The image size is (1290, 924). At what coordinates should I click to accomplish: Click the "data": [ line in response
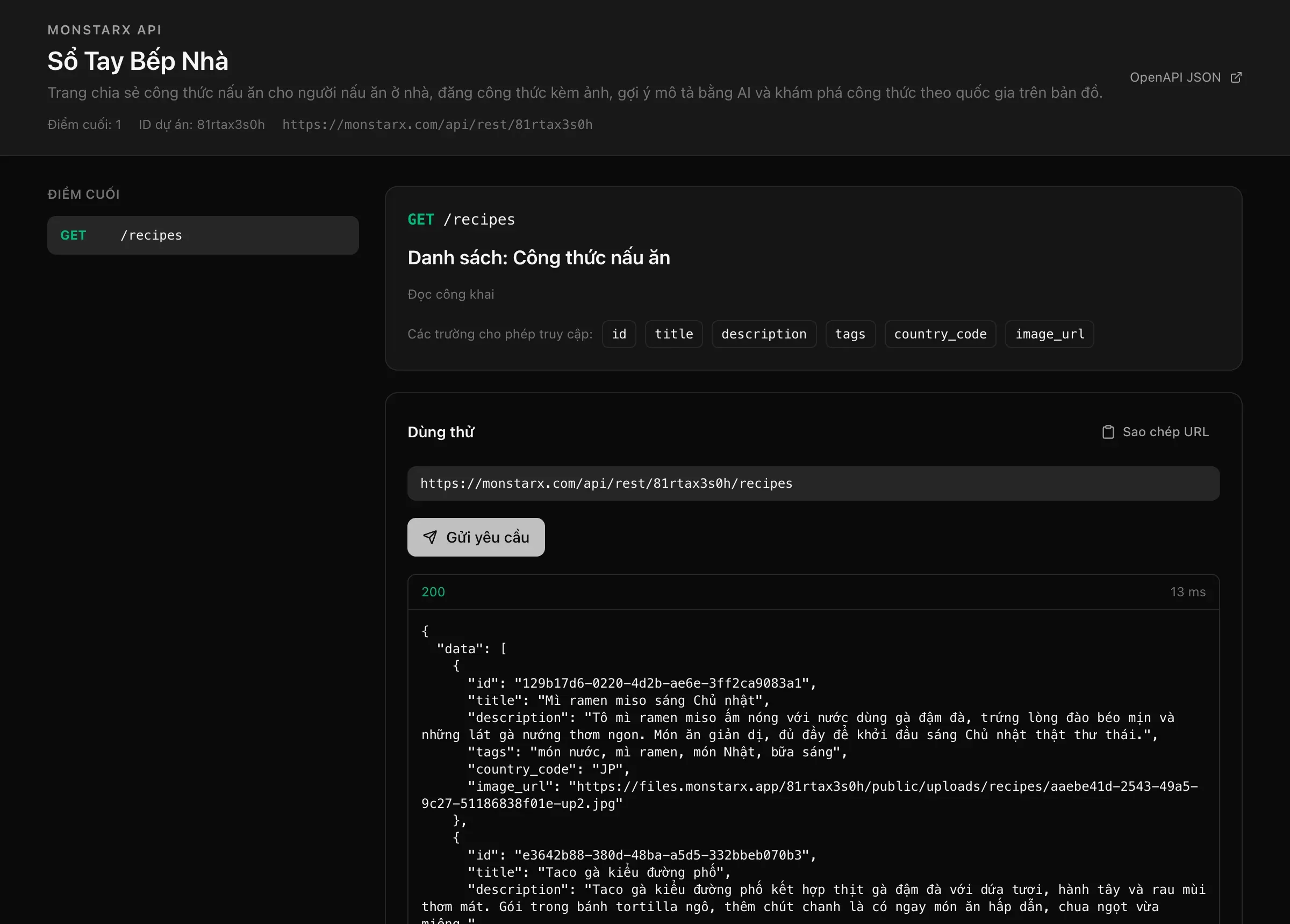pos(471,649)
